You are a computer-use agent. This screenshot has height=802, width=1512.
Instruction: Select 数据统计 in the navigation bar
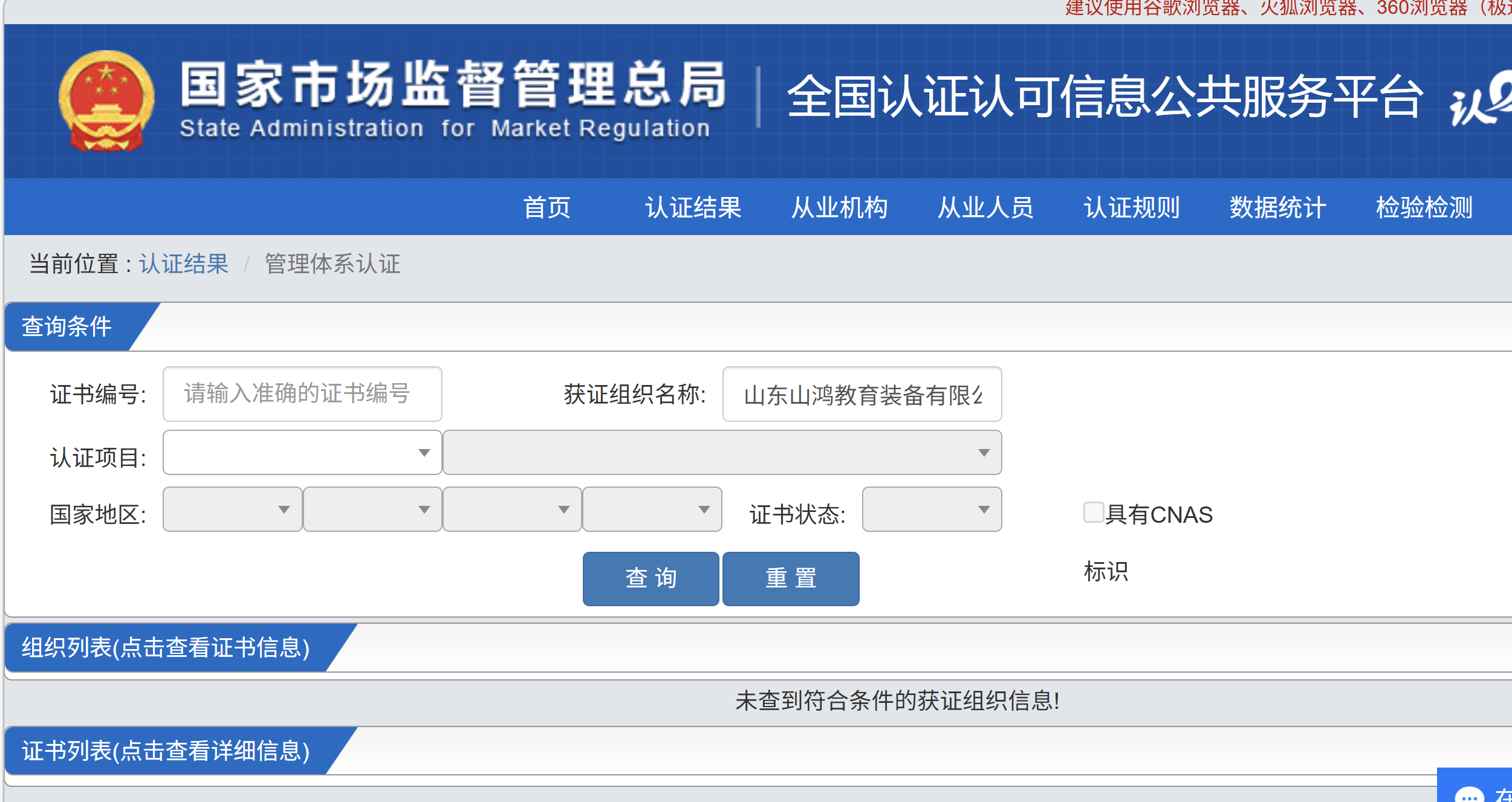coord(1277,207)
